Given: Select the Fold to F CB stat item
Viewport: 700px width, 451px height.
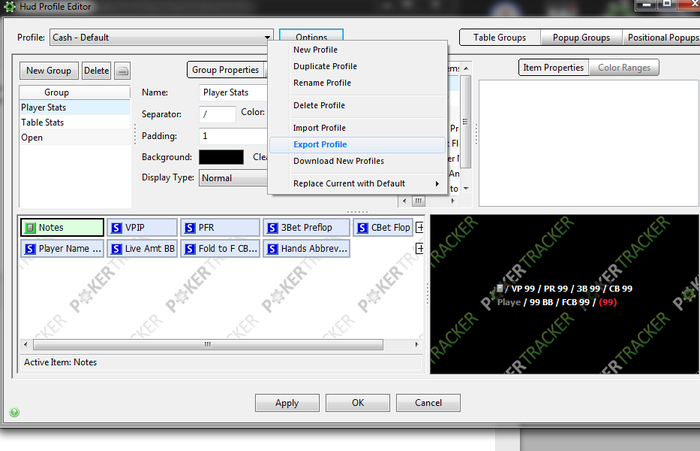Looking at the screenshot, I should click(220, 248).
